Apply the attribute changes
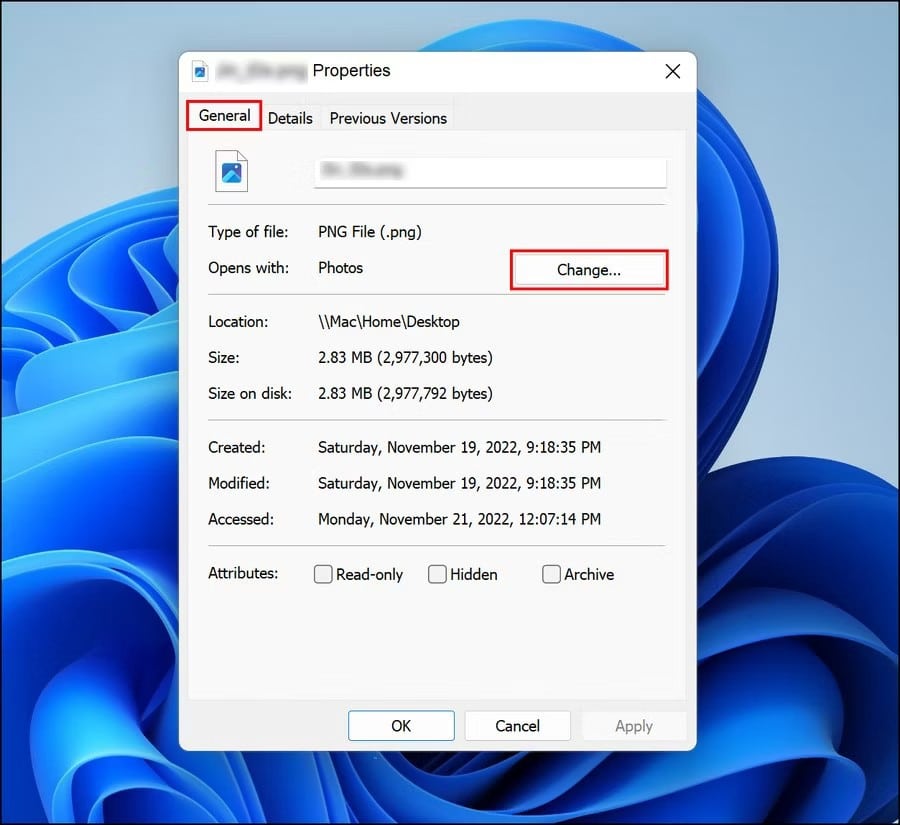900x825 pixels. 634,725
